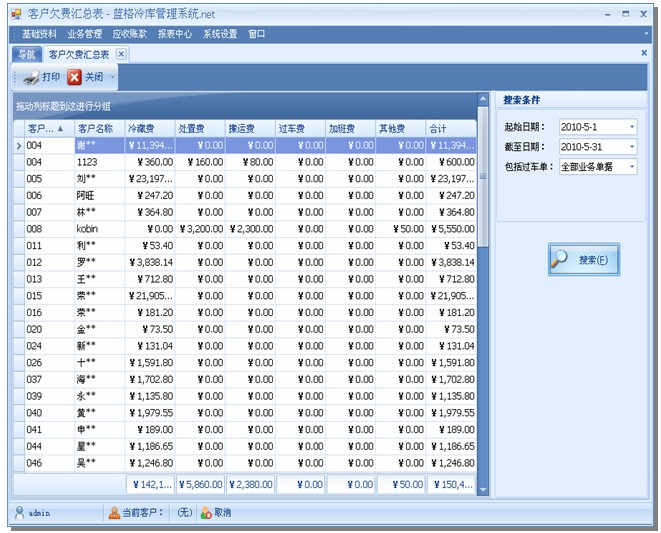This screenshot has height=533, width=661.
Task: Sort by the 客户 code column header
Action: coord(50,128)
